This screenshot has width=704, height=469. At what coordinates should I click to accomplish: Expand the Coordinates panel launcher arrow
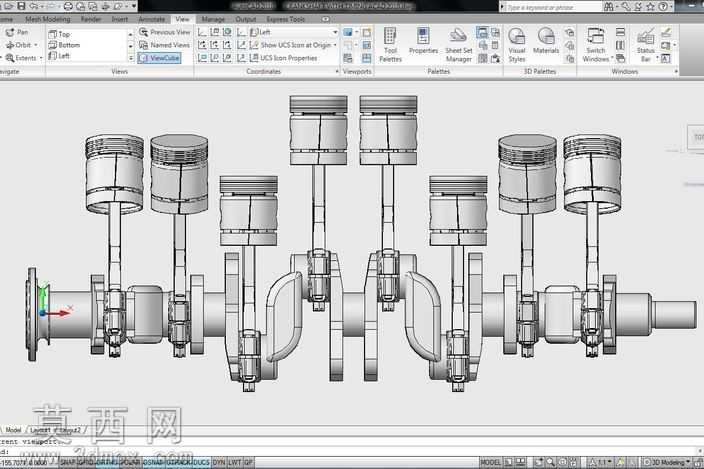(337, 71)
